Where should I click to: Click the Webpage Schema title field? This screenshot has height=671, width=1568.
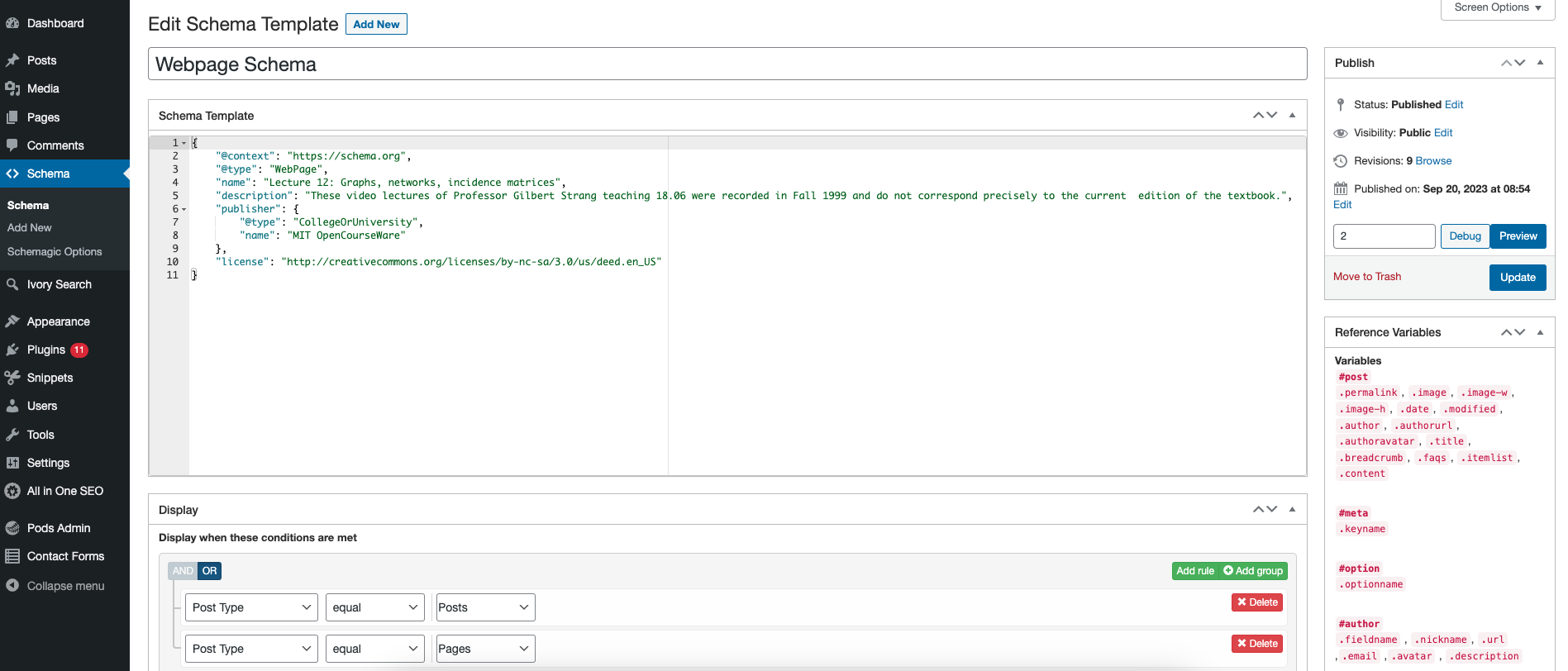(x=727, y=64)
